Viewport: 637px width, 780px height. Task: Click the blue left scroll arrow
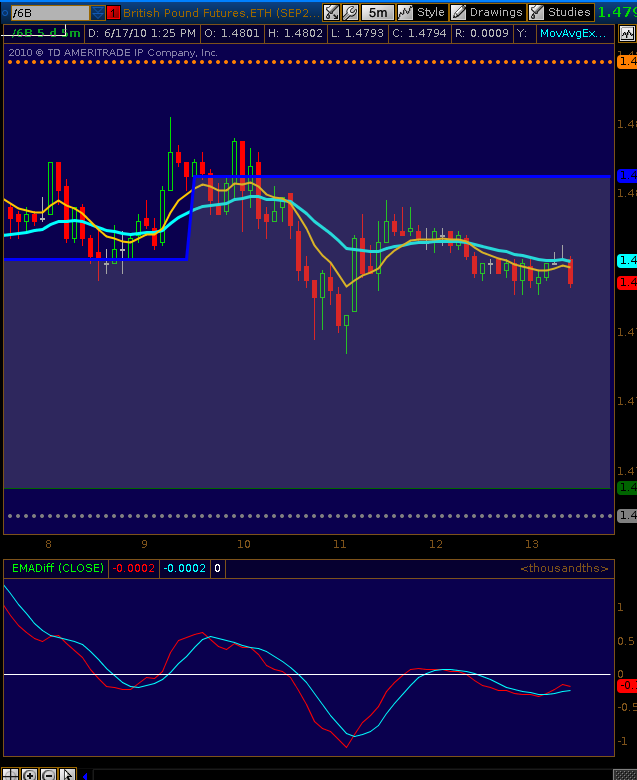pyautogui.click(x=85, y=775)
